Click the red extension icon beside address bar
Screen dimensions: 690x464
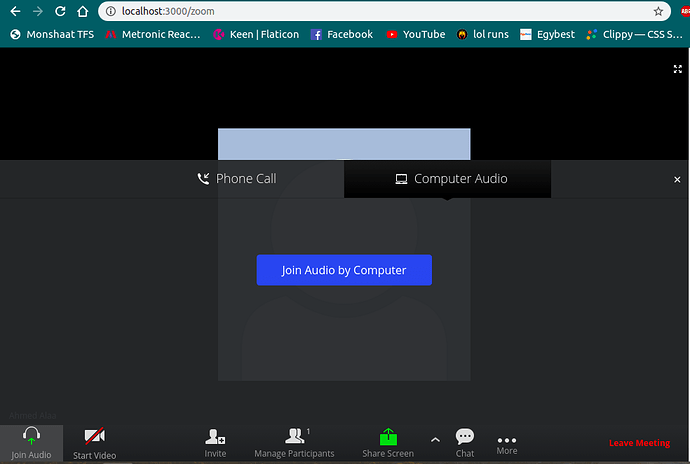685,11
